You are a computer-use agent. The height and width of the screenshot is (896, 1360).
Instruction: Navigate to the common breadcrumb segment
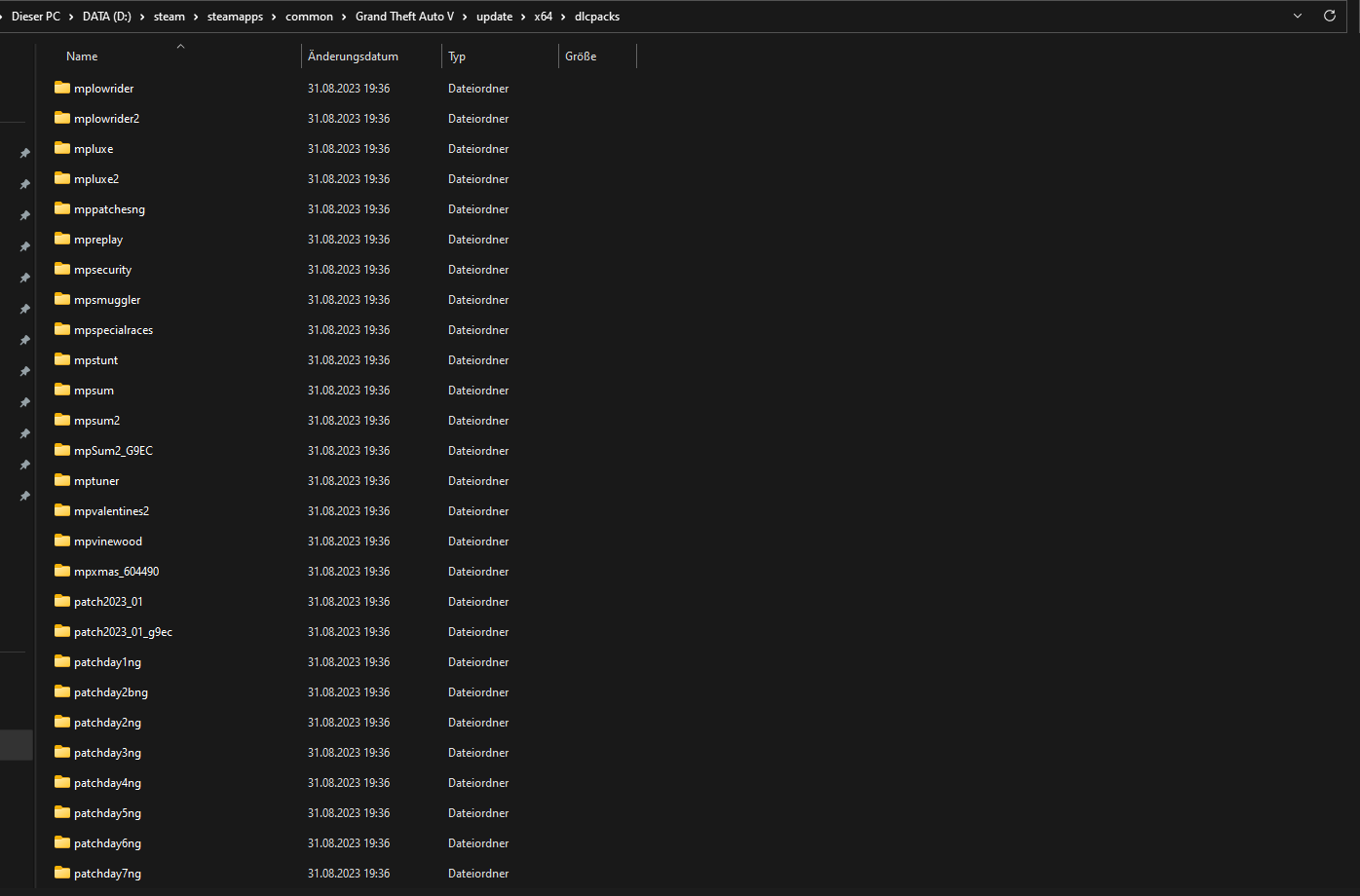309,17
